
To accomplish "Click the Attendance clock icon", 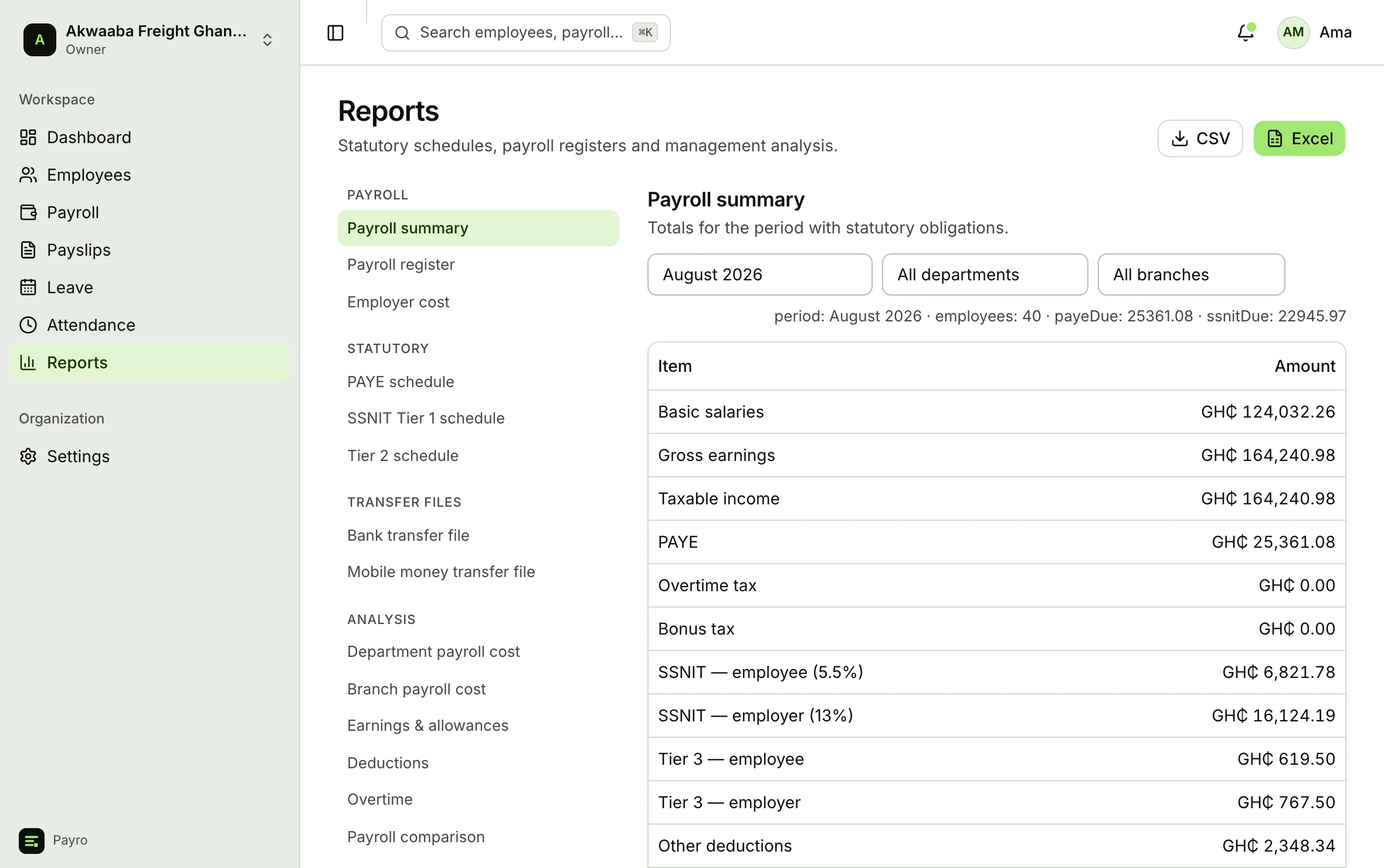I will pos(28,325).
